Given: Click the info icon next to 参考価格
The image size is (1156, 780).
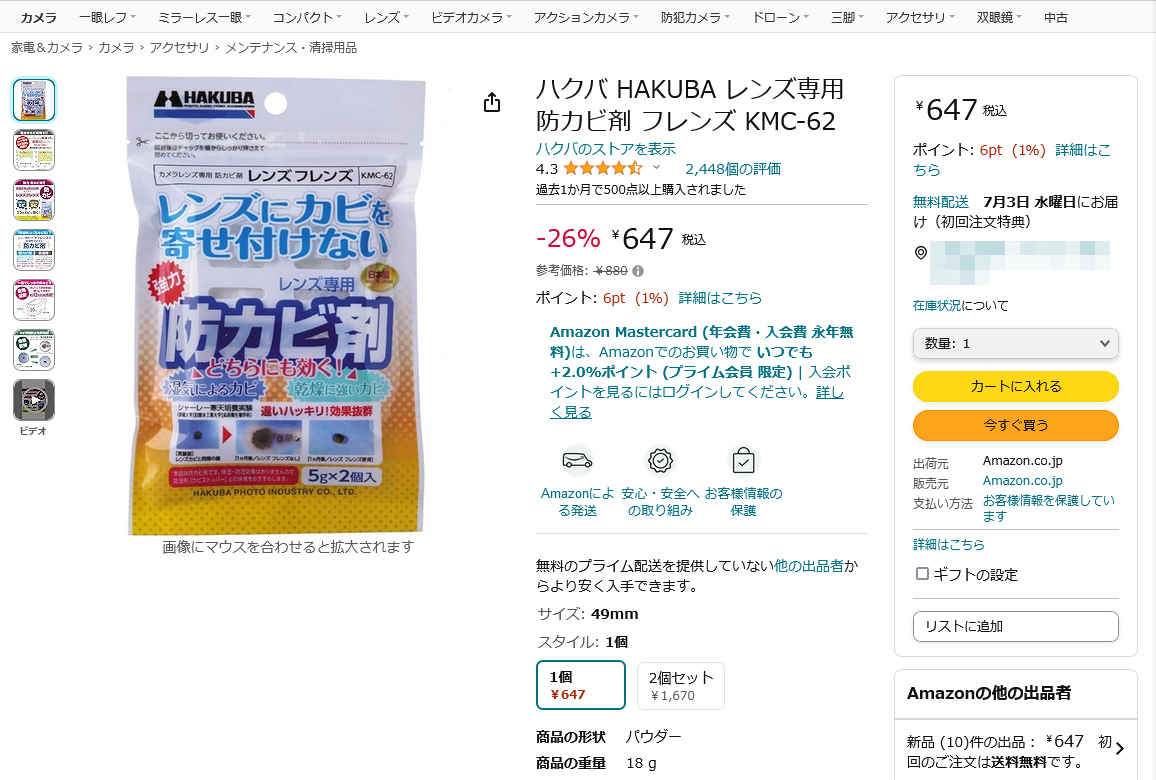Looking at the screenshot, I should pos(638,271).
